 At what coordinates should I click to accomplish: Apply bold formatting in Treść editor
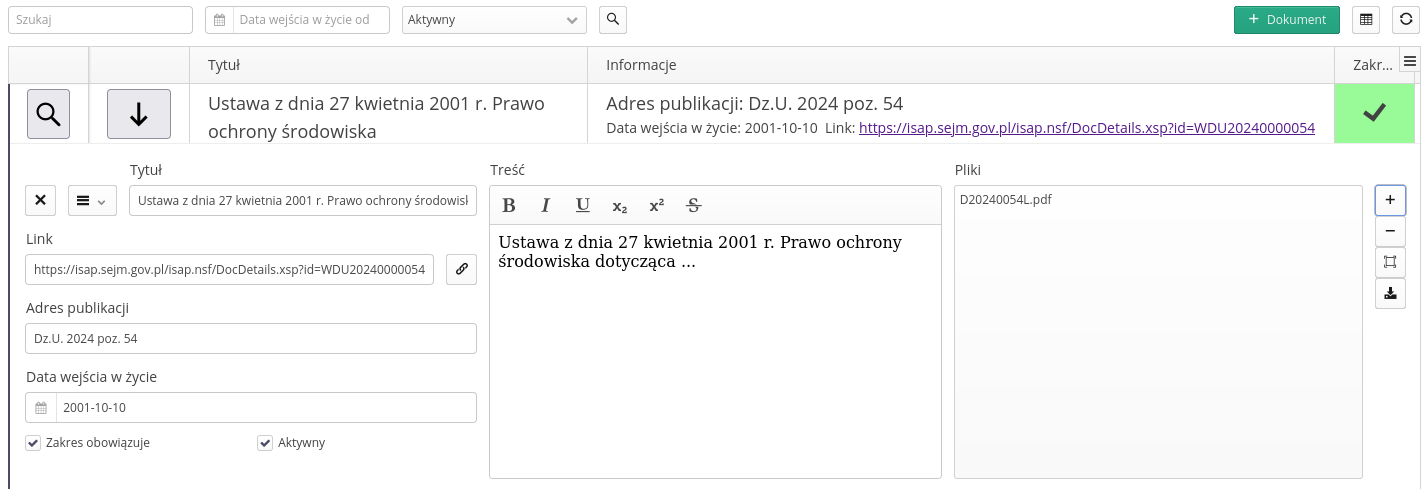[509, 206]
